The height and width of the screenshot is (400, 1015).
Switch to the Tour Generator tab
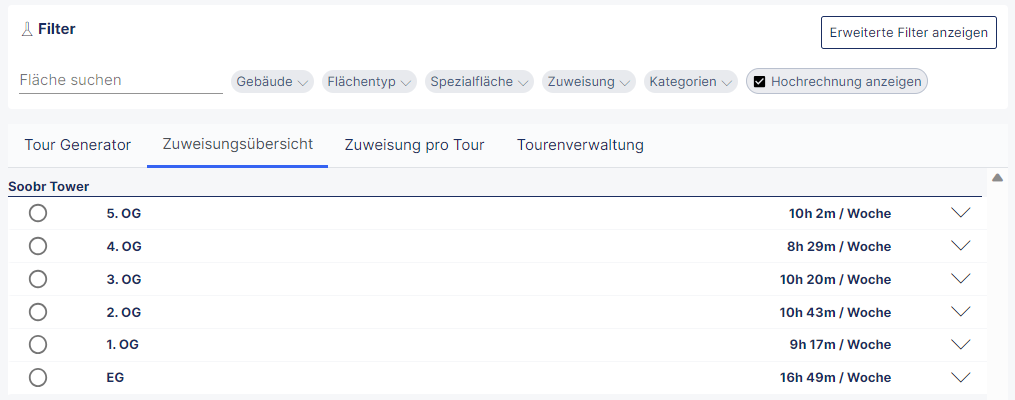coord(77,145)
